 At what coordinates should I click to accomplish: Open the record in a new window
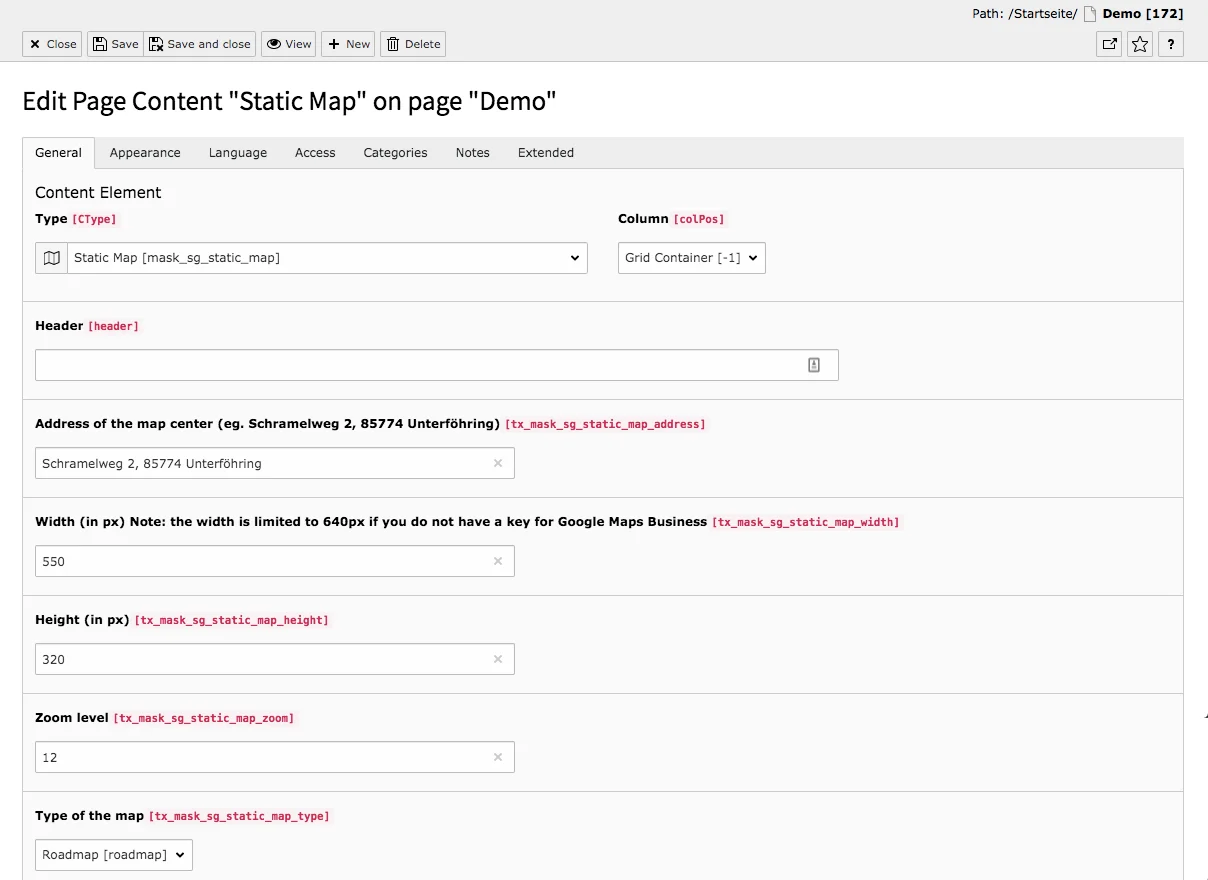pos(1108,44)
